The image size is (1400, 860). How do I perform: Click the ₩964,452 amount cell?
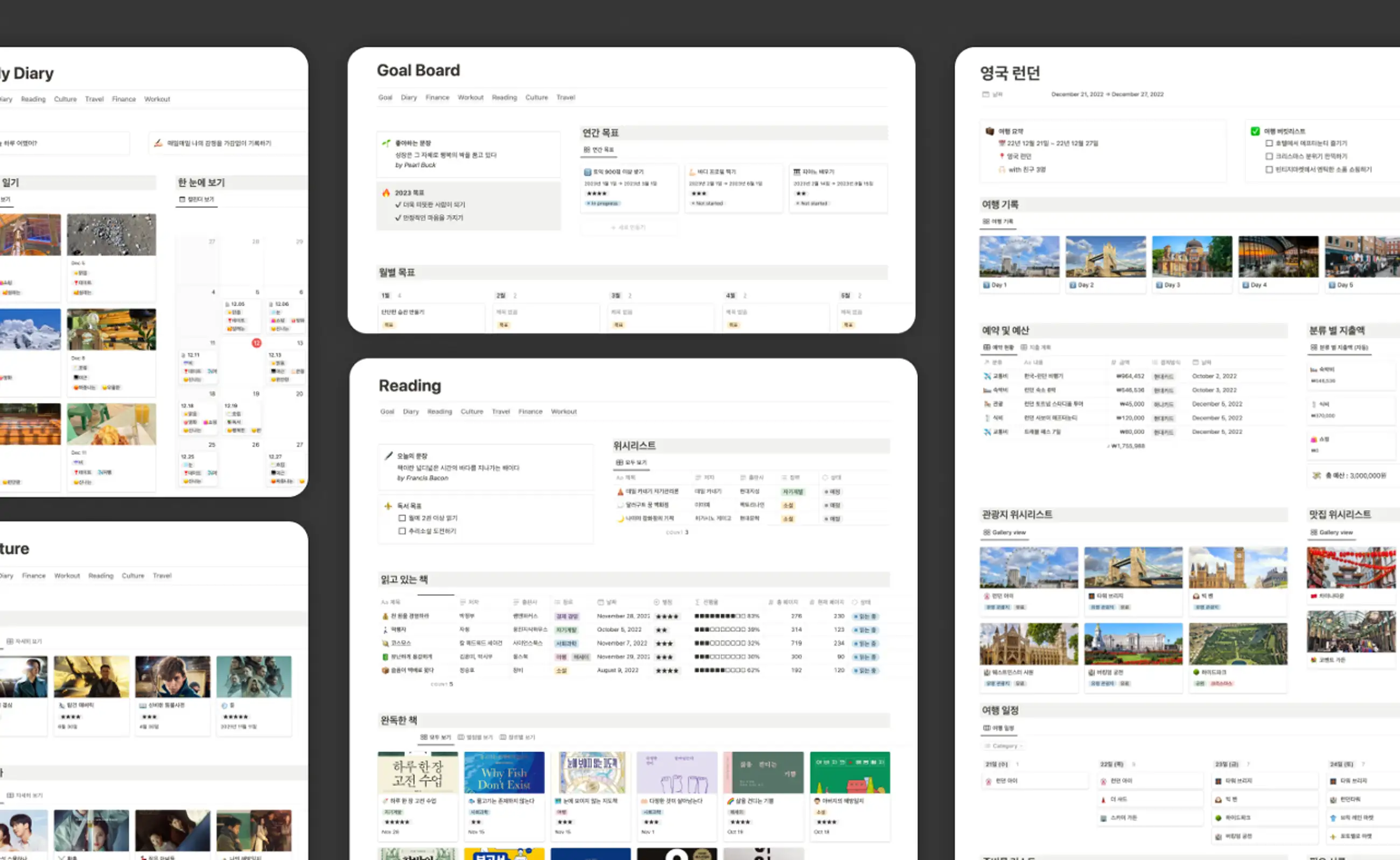click(1130, 376)
